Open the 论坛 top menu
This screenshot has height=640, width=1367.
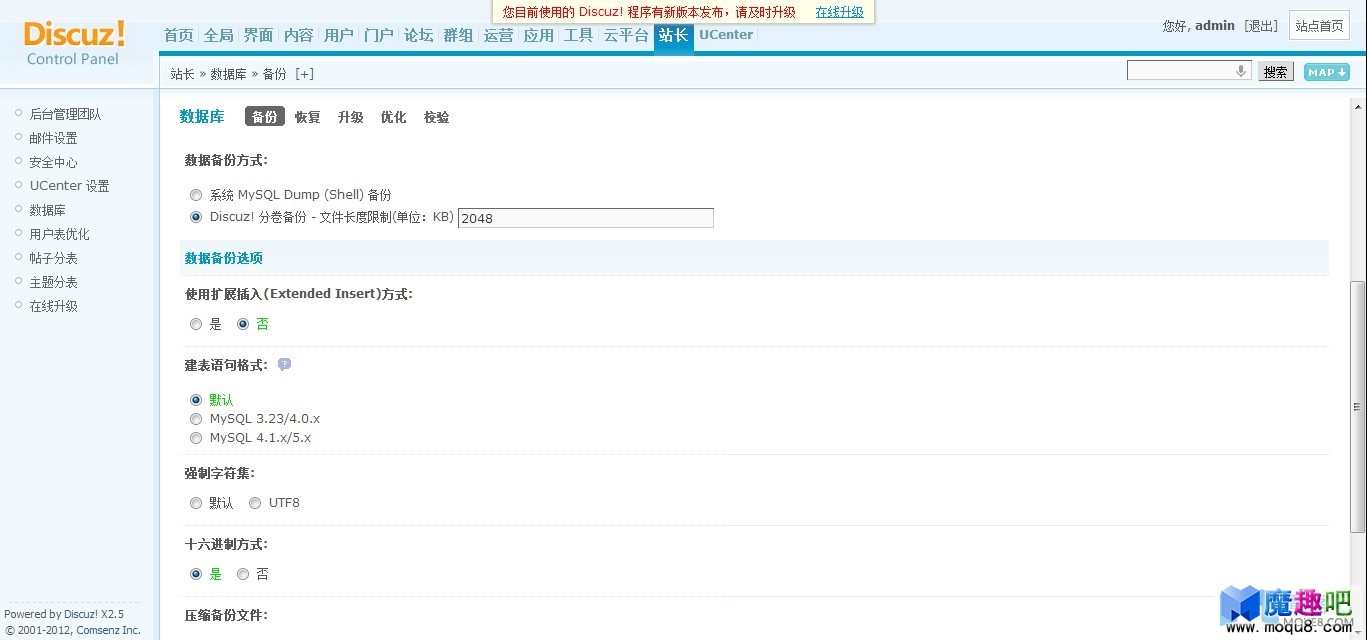pos(419,35)
